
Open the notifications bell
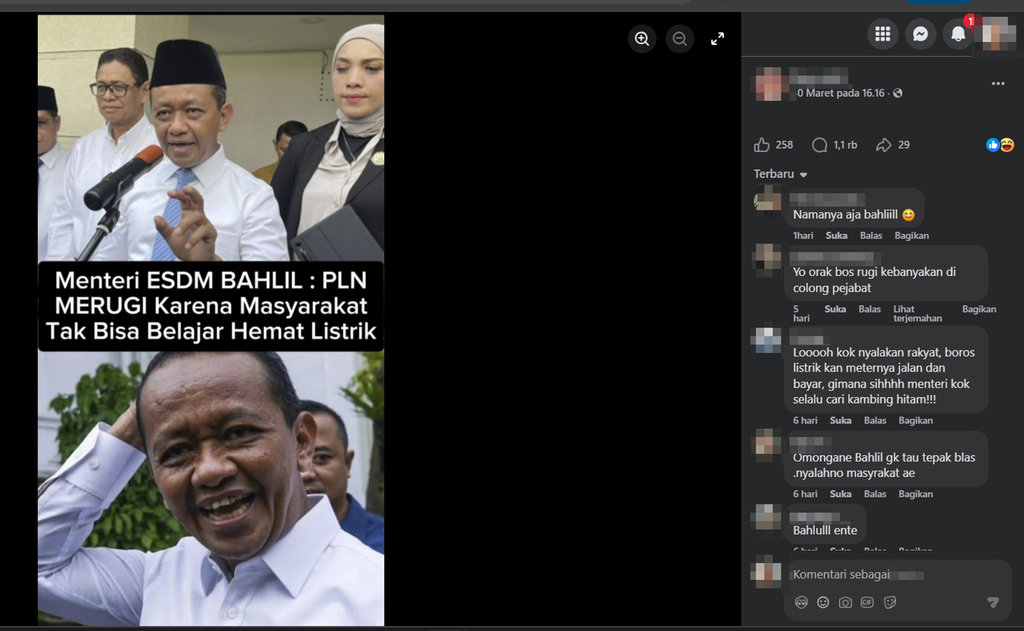tap(958, 34)
